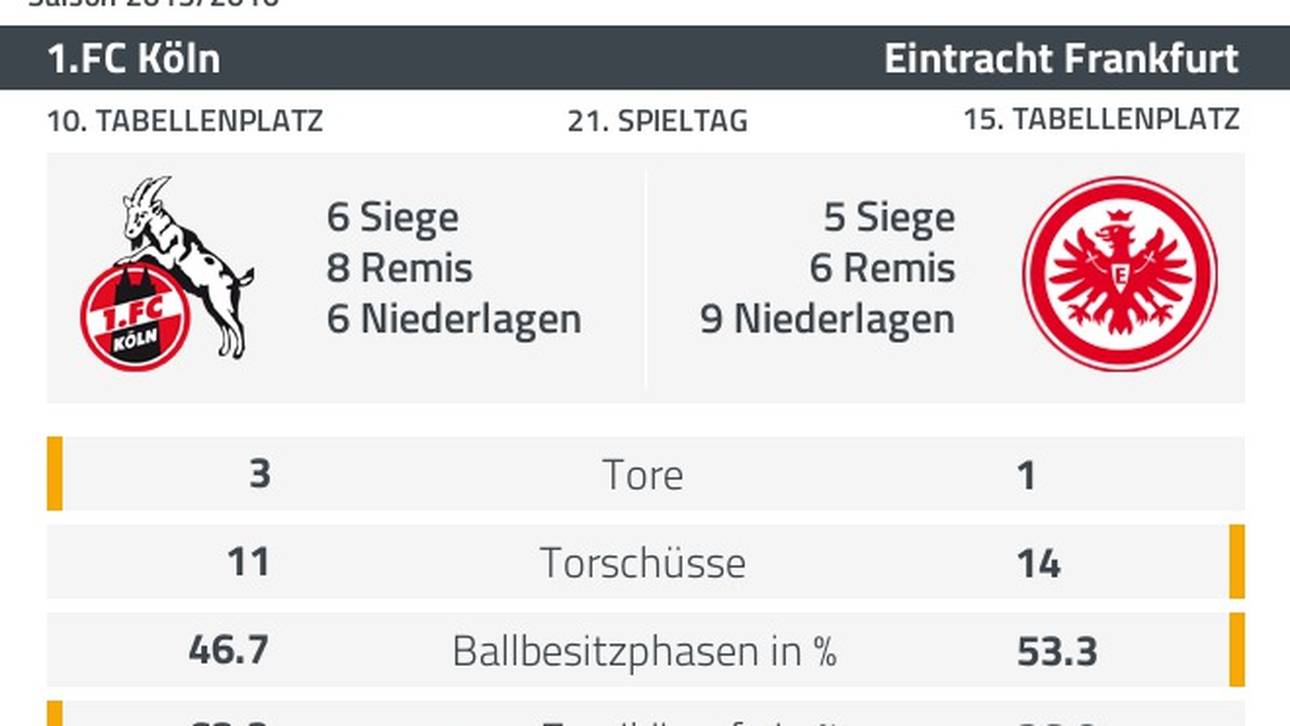1290x726 pixels.
Task: Click the 1. FC Köln goat logo
Action: [167, 274]
